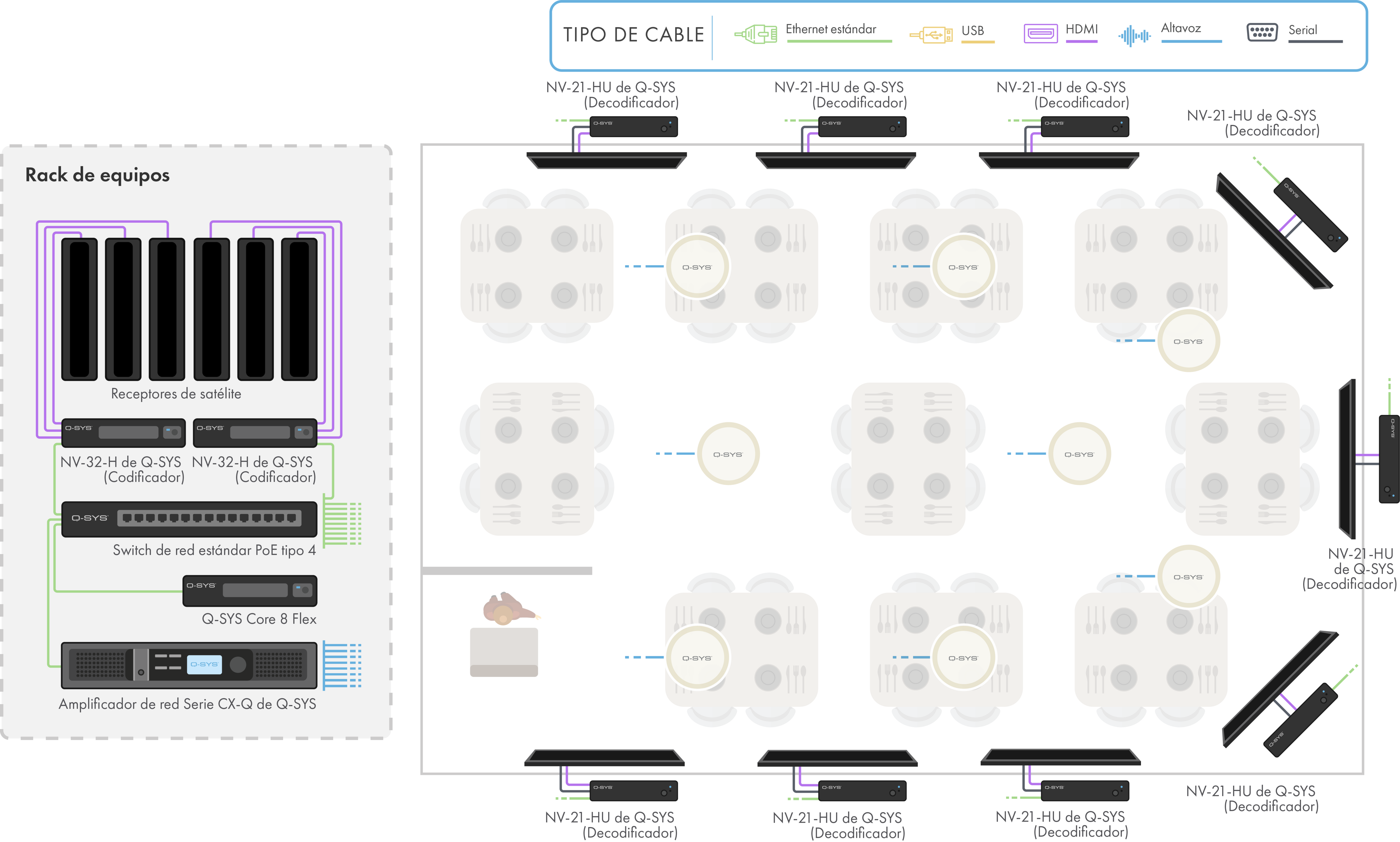The width and height of the screenshot is (1400, 842).
Task: Select the Q-SYS Core 8 Flex device
Action: click(249, 591)
